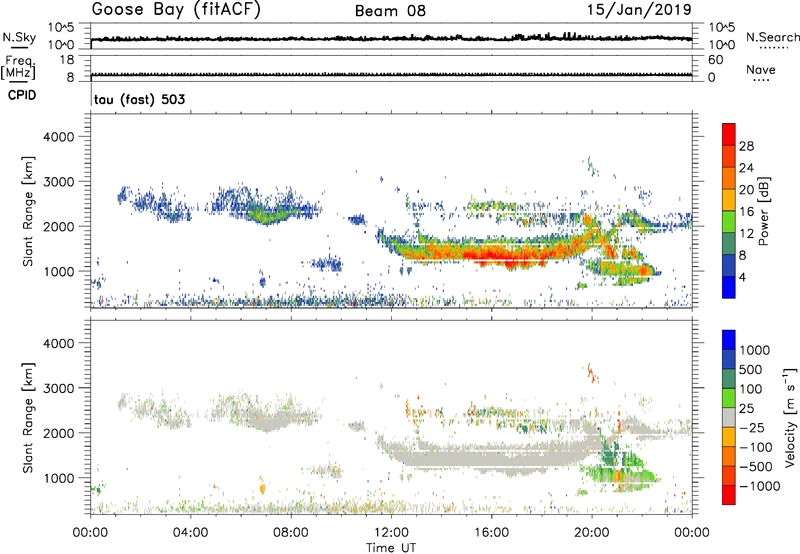Click the 'Goose Bay (fitACF)' title text

coord(176,10)
